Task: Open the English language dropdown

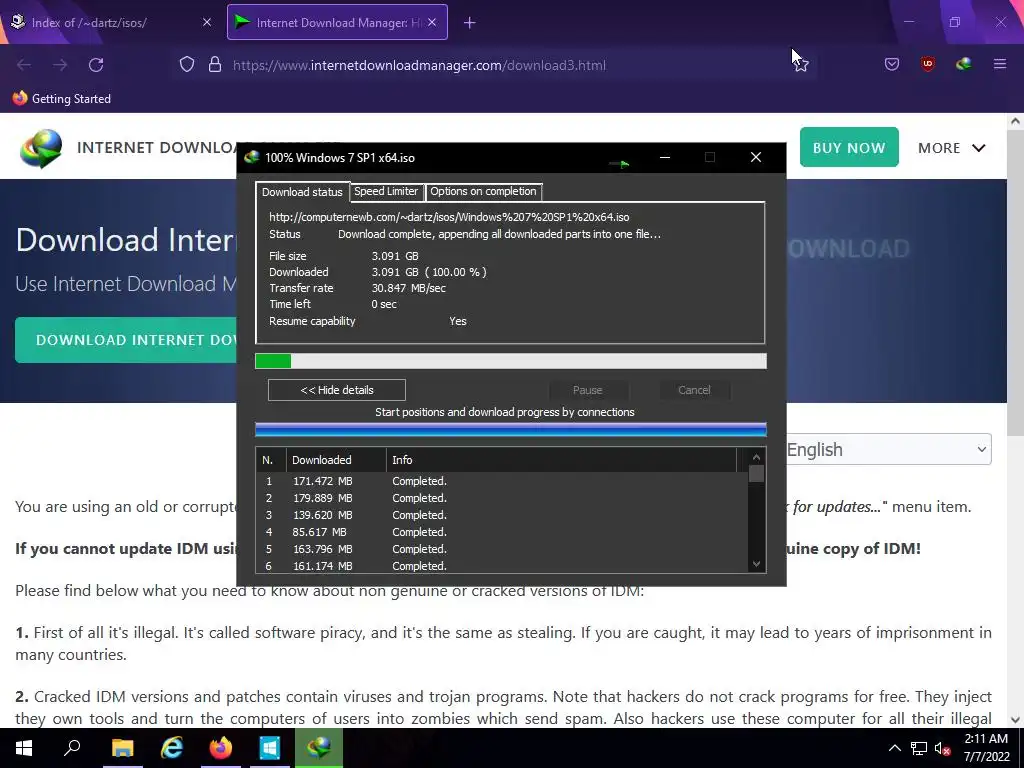Action: (x=888, y=449)
